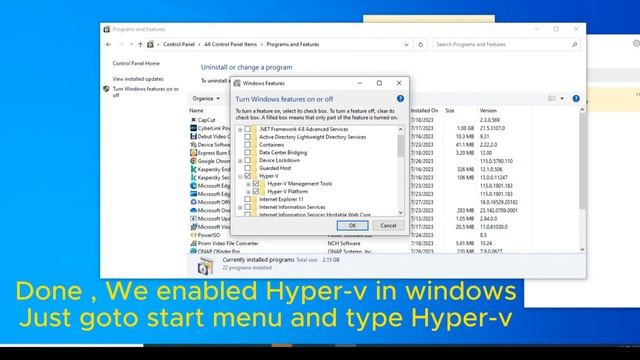Check the Internet Explorer 11 checkbox

click(247, 199)
